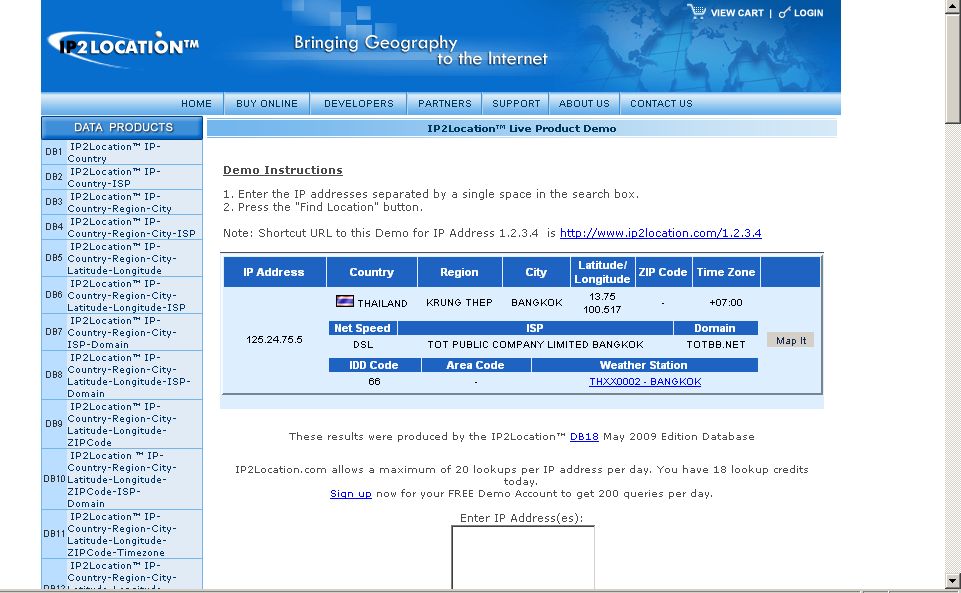Image resolution: width=961 pixels, height=593 pixels.
Task: Open SUPPORT menu
Action: pyautogui.click(x=516, y=104)
